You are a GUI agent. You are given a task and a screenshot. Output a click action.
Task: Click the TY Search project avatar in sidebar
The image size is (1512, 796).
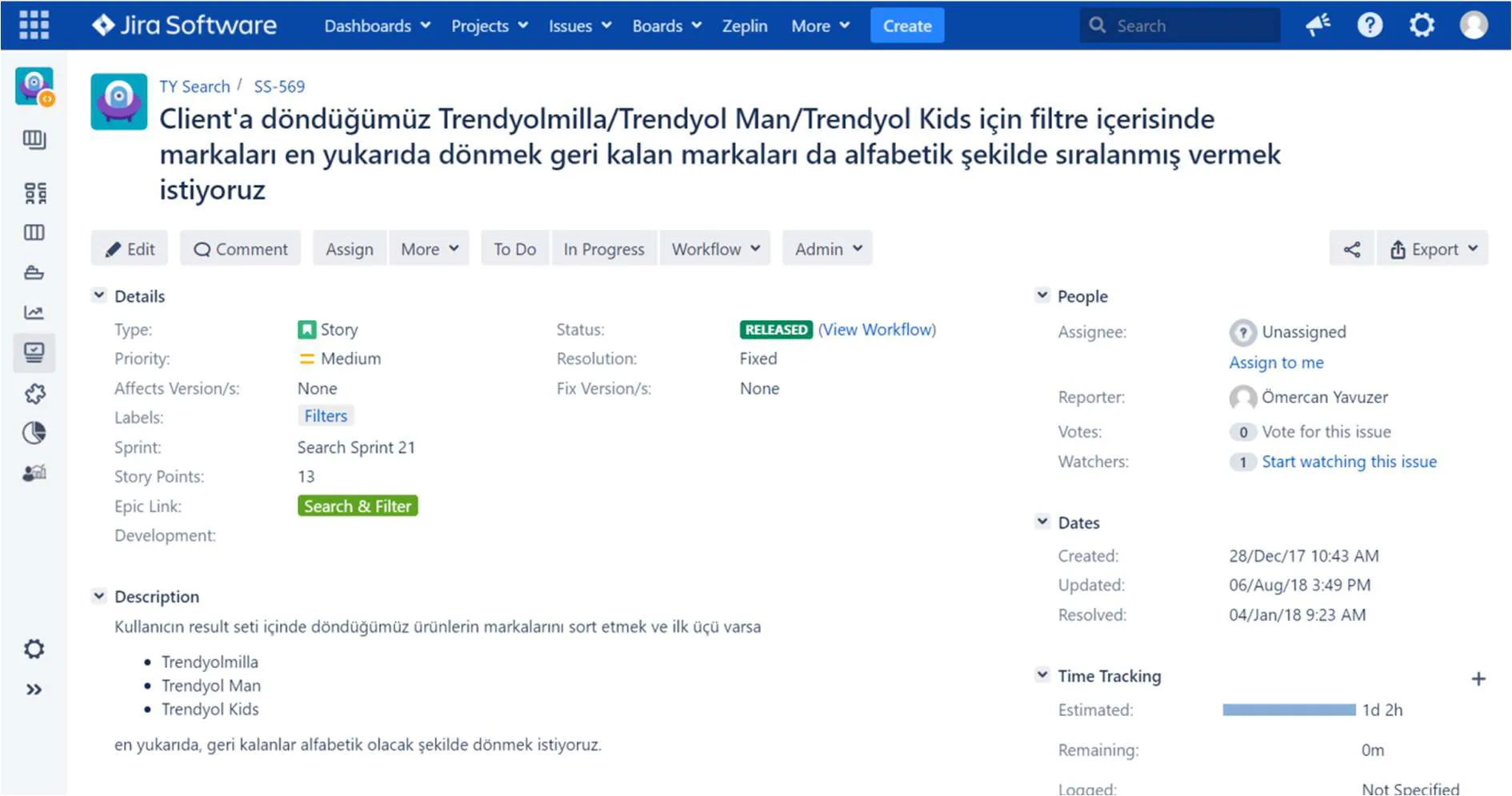(x=34, y=86)
